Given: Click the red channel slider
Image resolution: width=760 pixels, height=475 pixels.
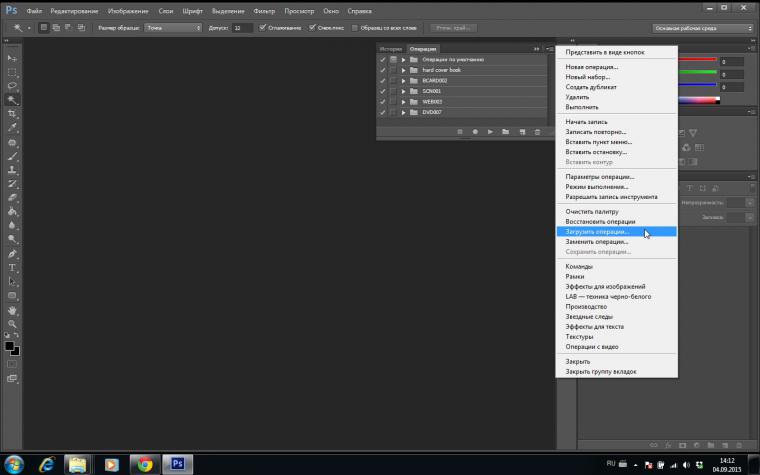Looking at the screenshot, I should point(697,60).
